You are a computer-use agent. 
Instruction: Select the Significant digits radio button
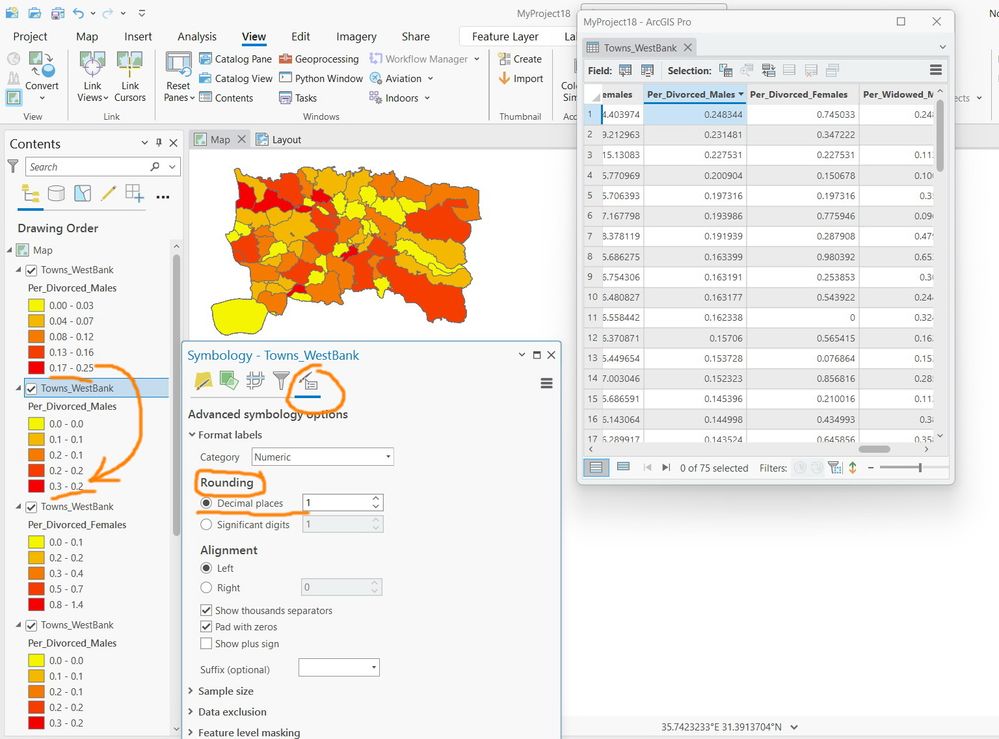(x=206, y=524)
